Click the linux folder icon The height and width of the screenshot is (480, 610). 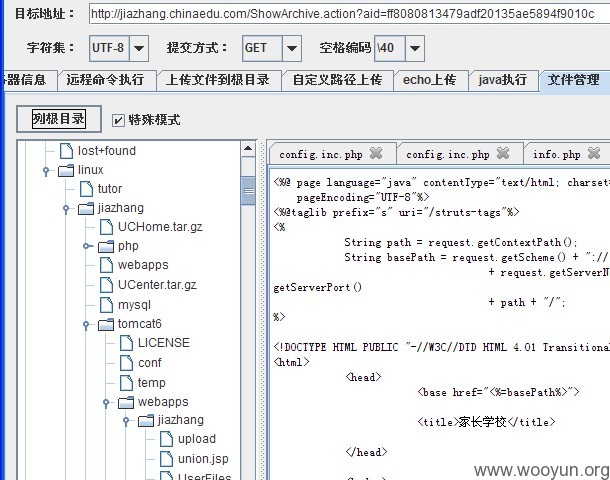click(66, 170)
